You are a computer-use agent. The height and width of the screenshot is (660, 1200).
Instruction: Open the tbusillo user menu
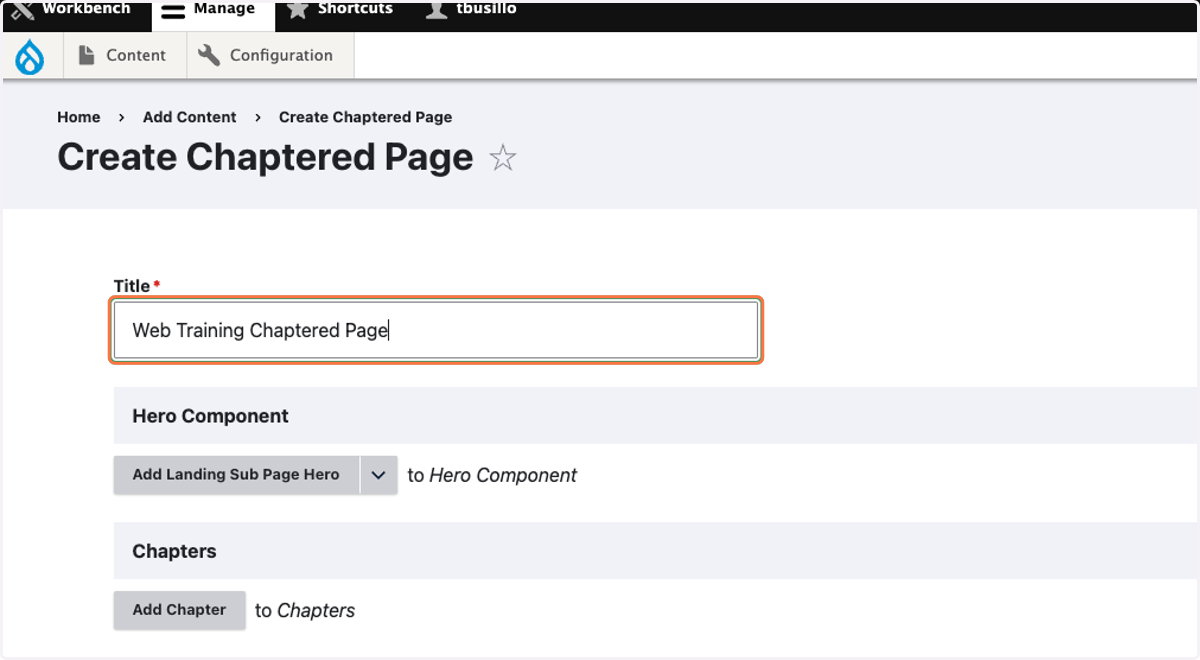click(471, 10)
